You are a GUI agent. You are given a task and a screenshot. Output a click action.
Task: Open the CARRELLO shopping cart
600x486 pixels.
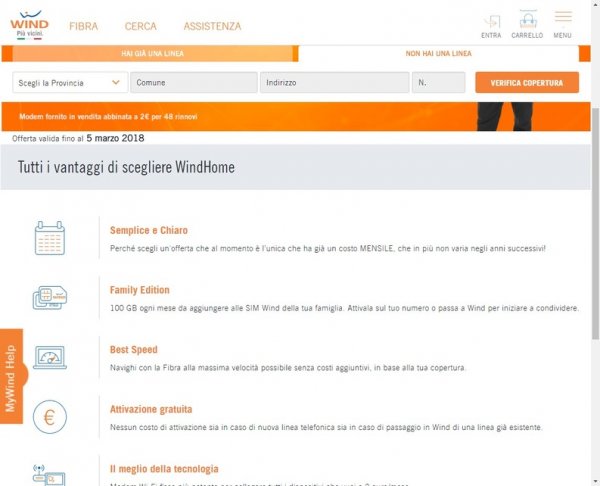tap(527, 25)
